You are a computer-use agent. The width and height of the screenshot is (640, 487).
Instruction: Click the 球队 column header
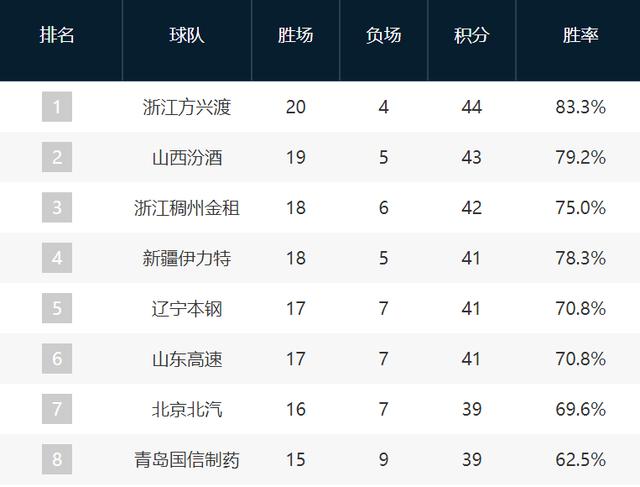point(187,36)
